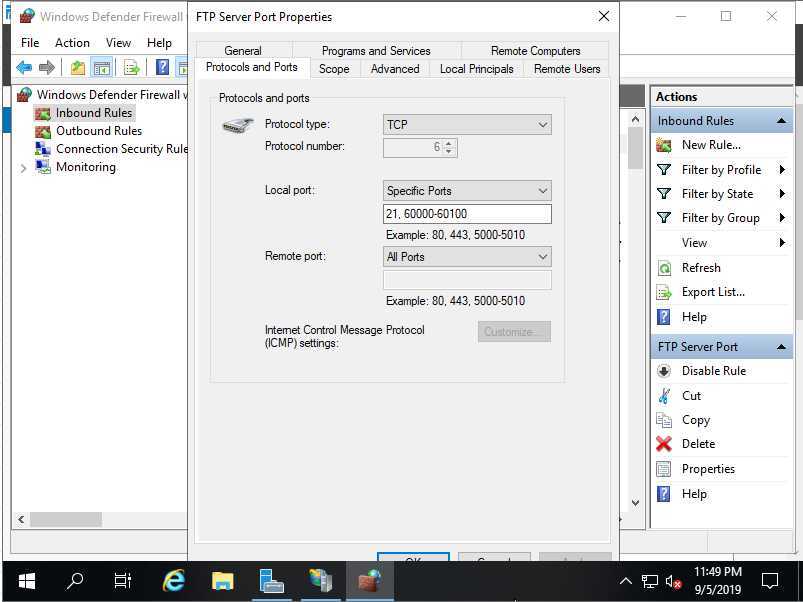The width and height of the screenshot is (803, 602).
Task: Select Monitoring in the tree
Action: click(x=86, y=167)
